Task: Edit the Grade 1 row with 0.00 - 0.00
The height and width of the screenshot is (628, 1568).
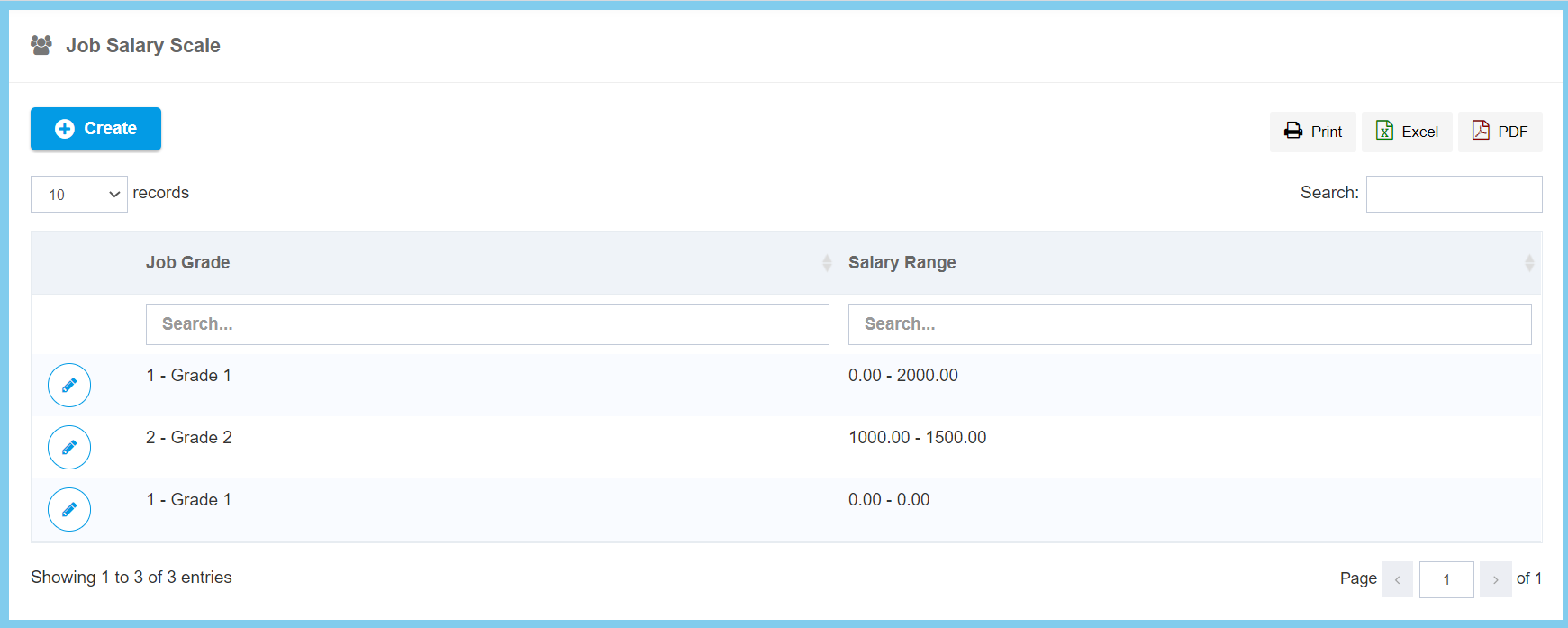Action: 69,510
